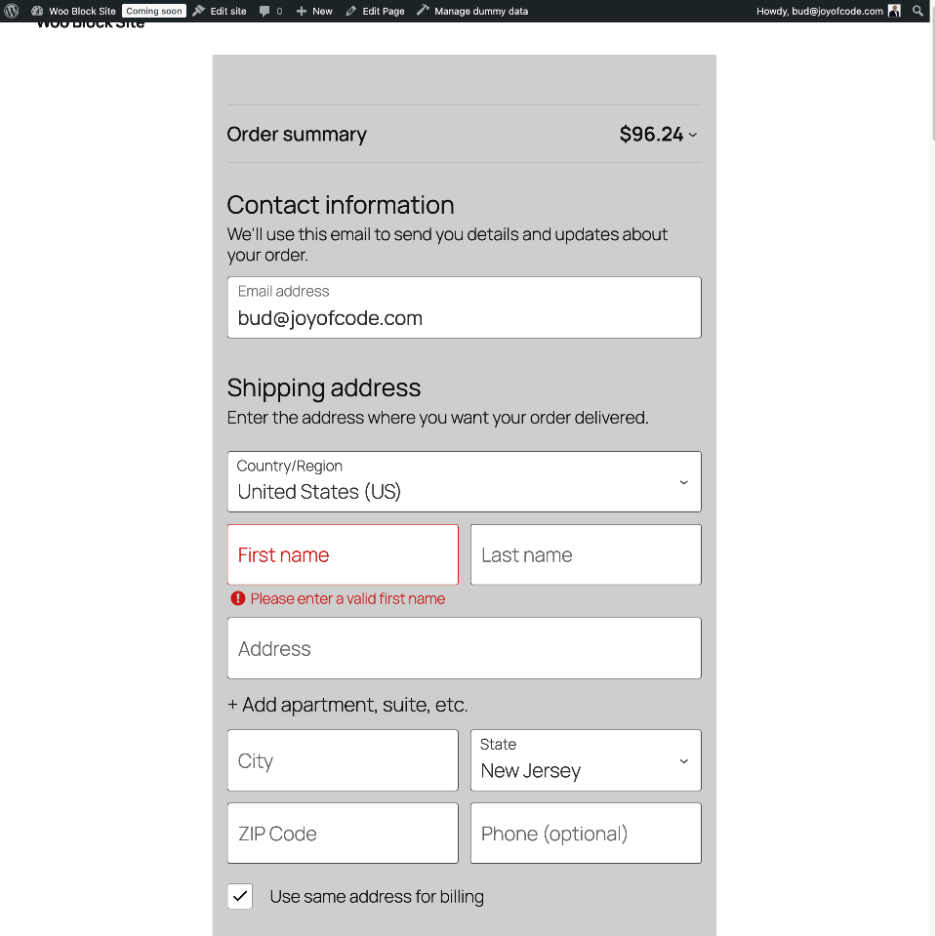Click the Order summary chevron control
935x936 pixels.
tap(692, 134)
